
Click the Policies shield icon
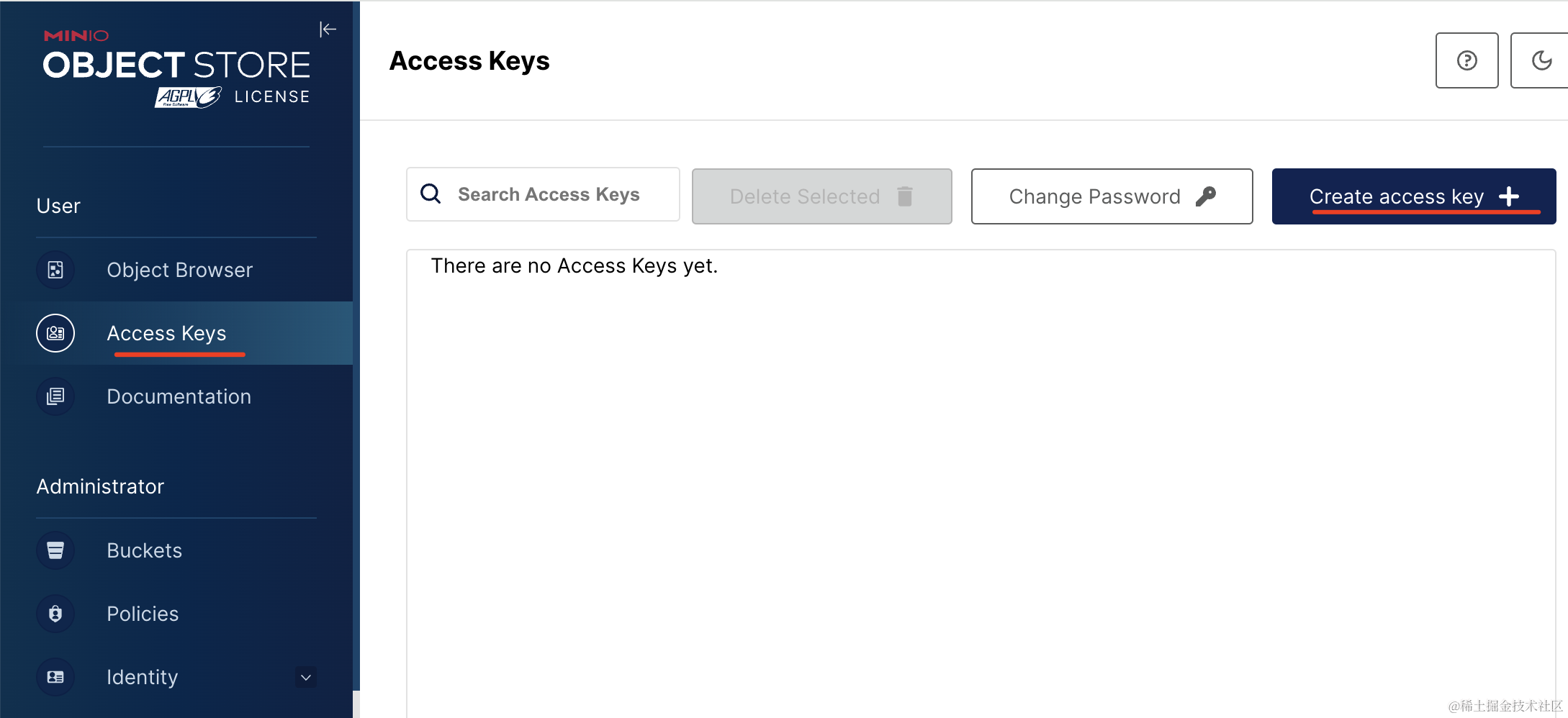click(x=55, y=614)
